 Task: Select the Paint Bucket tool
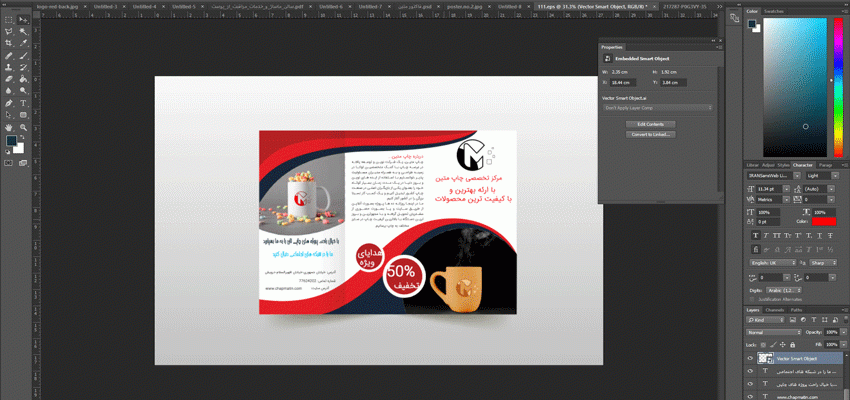tap(23, 79)
